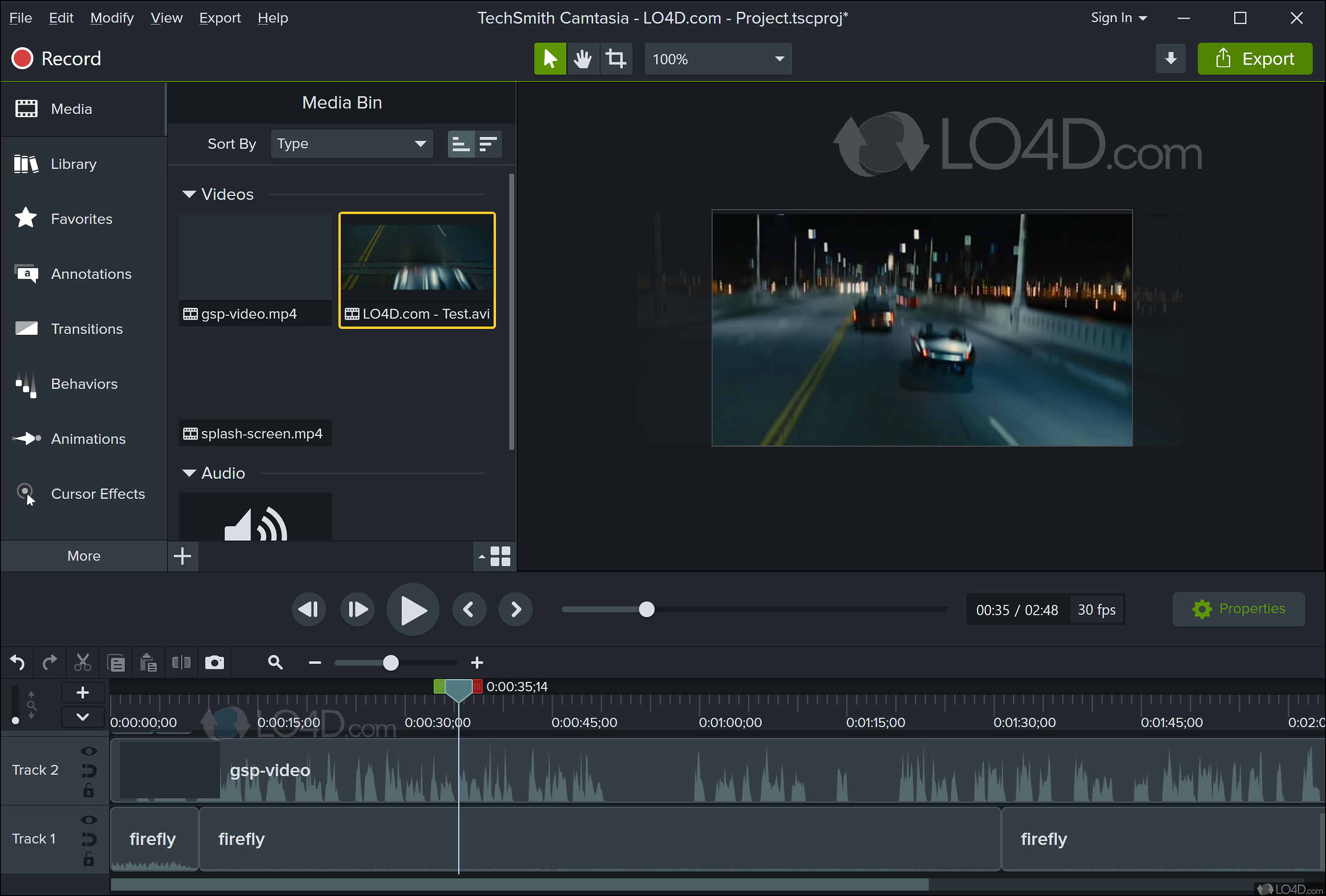Click the Split clip icon
The width and height of the screenshot is (1326, 896).
pyautogui.click(x=181, y=662)
